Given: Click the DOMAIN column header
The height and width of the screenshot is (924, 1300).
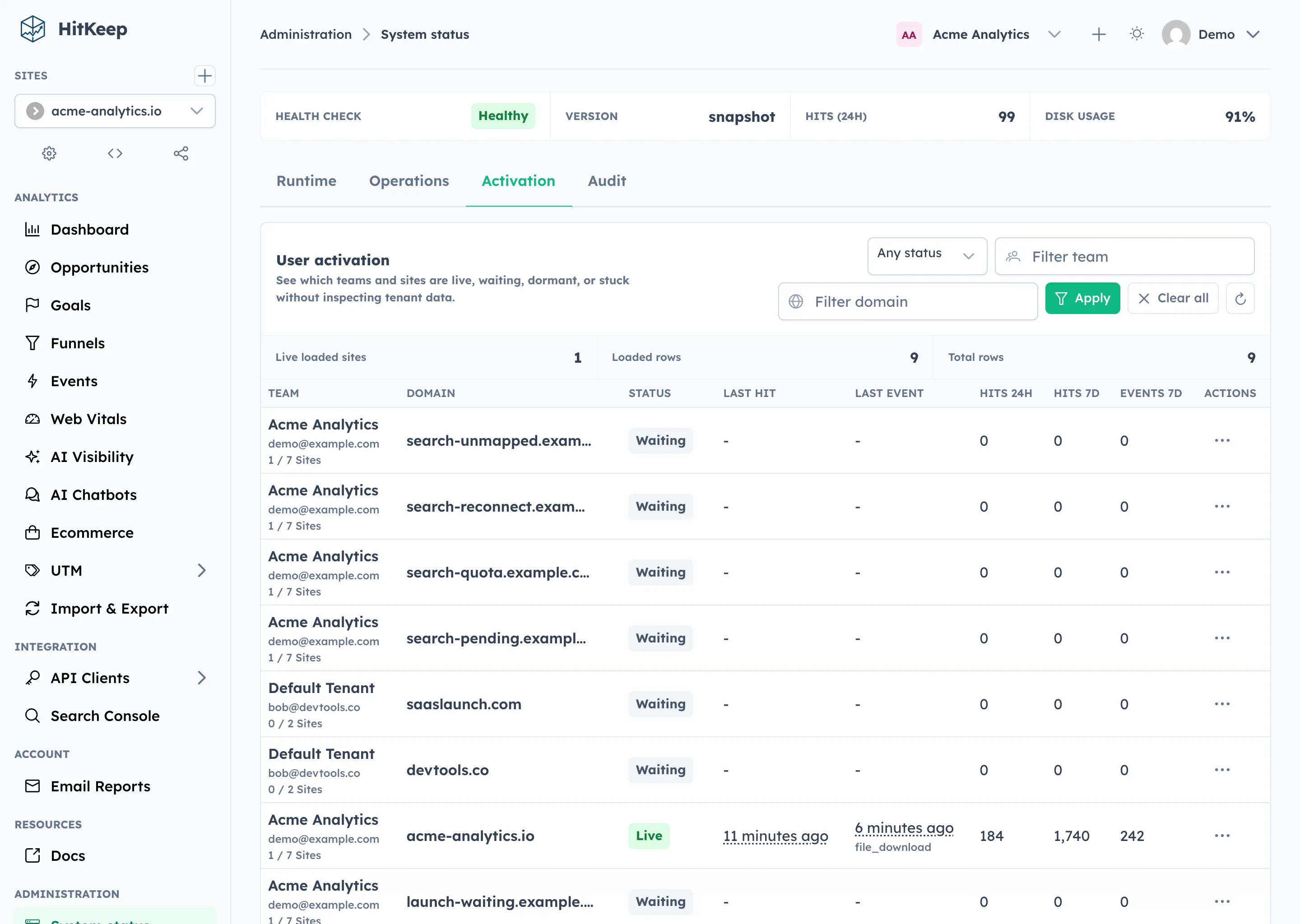Looking at the screenshot, I should pos(431,393).
